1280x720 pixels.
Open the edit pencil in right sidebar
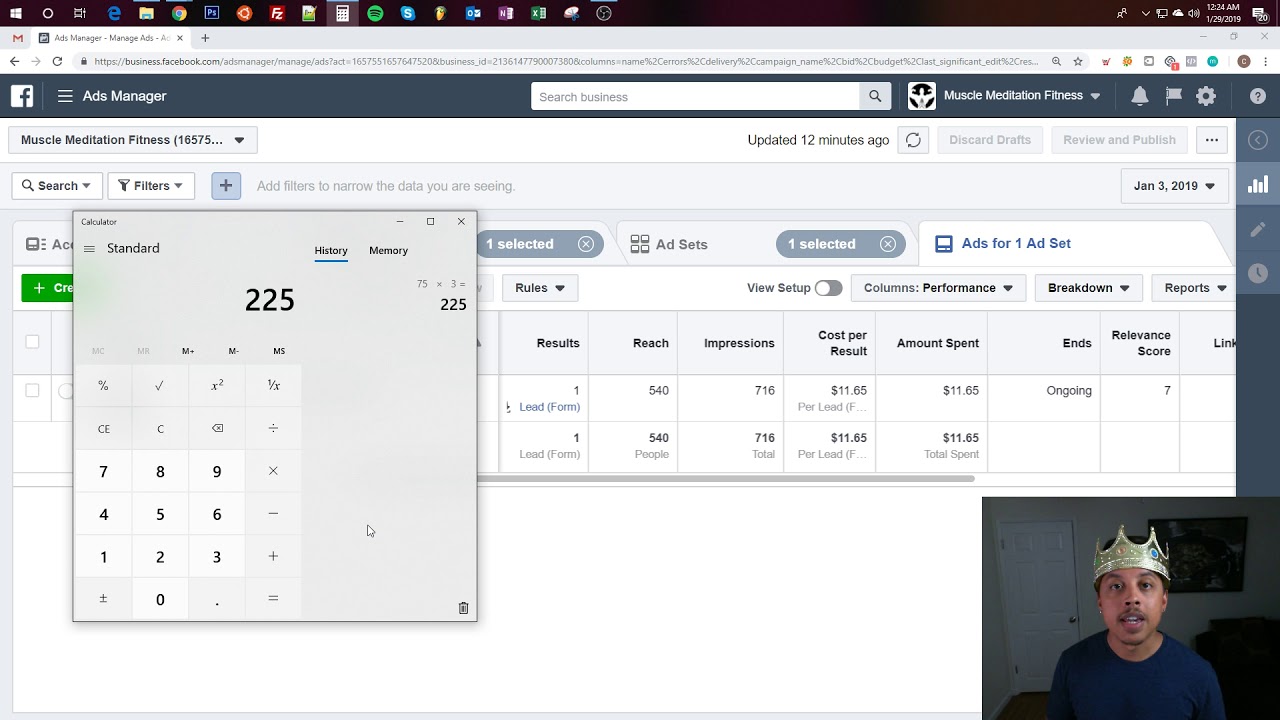1258,229
